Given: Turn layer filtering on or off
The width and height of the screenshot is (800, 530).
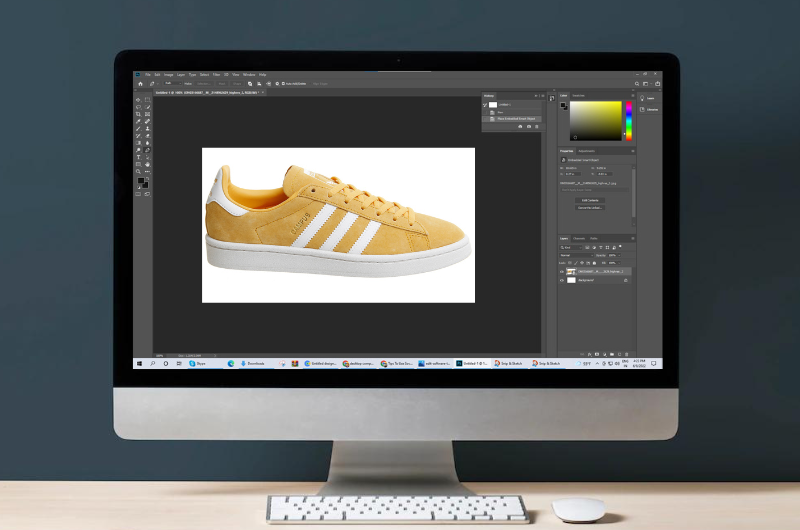Looking at the screenshot, I should click(620, 247).
